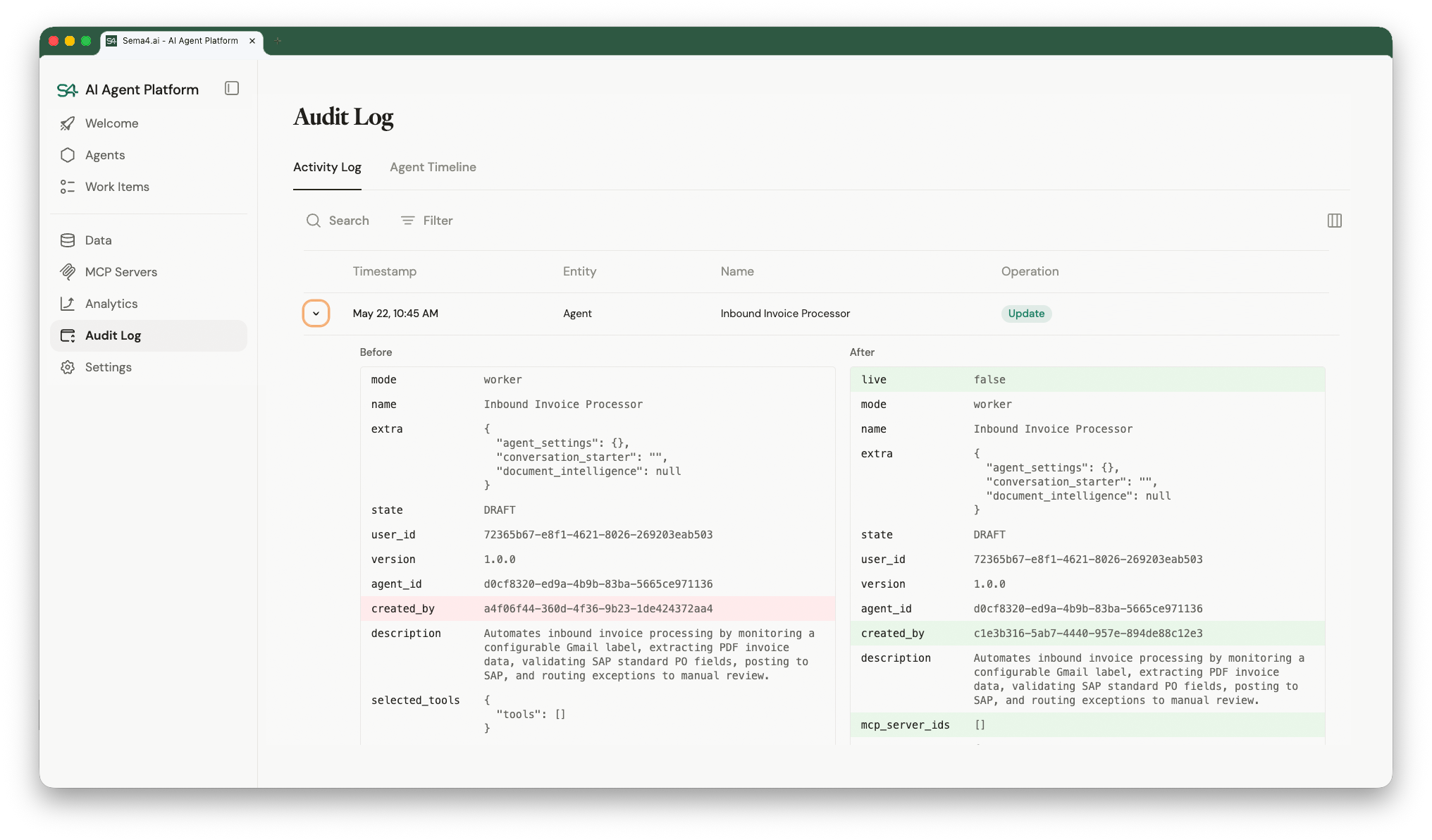The height and width of the screenshot is (840, 1432).
Task: Click the Before selected_tools key
Action: (415, 700)
